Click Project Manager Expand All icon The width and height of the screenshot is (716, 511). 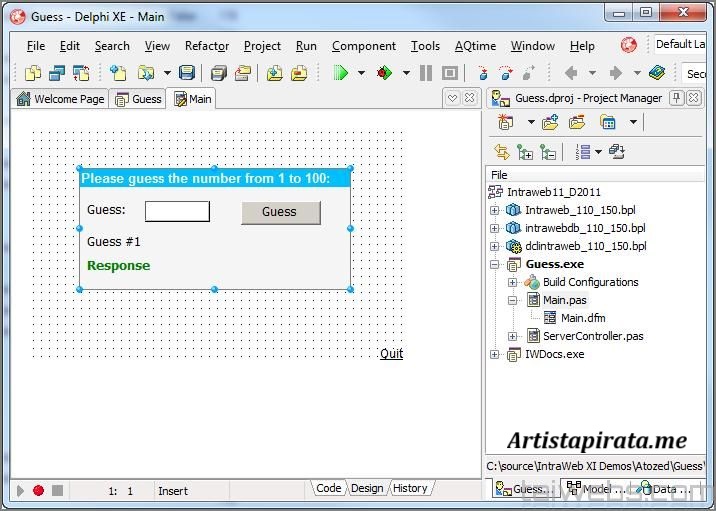[x=525, y=152]
